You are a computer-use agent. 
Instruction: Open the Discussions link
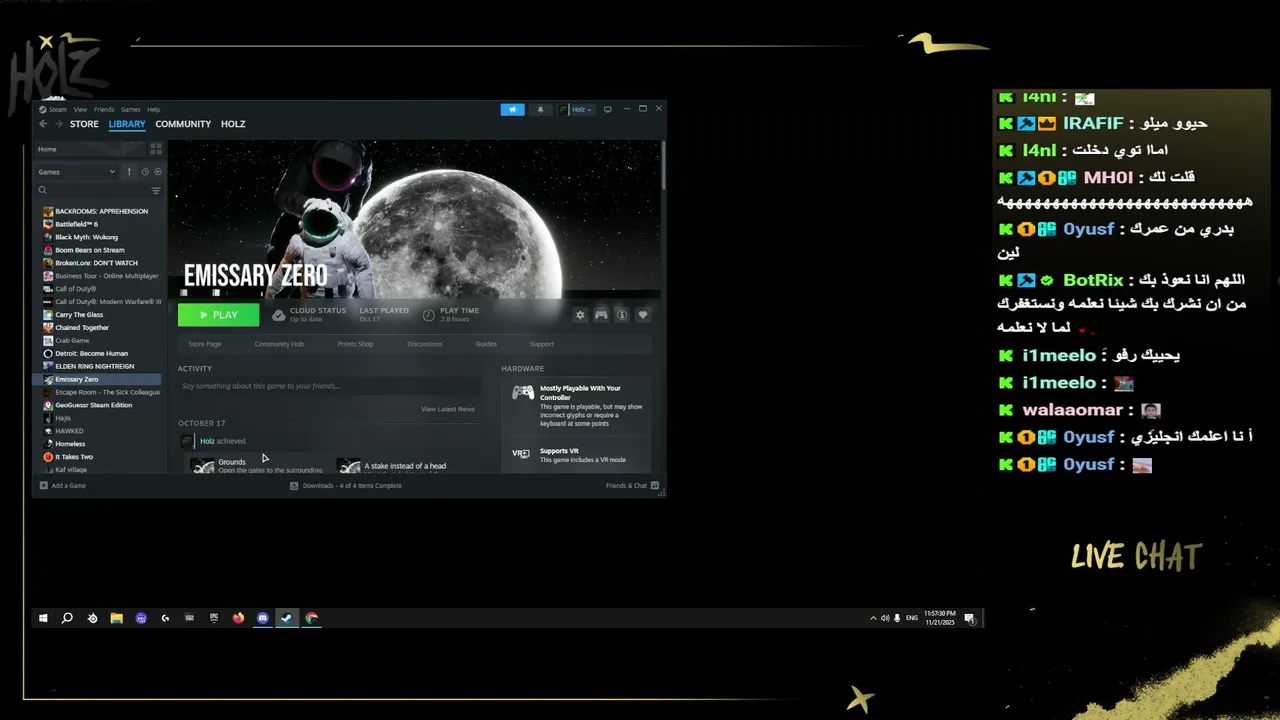click(425, 344)
